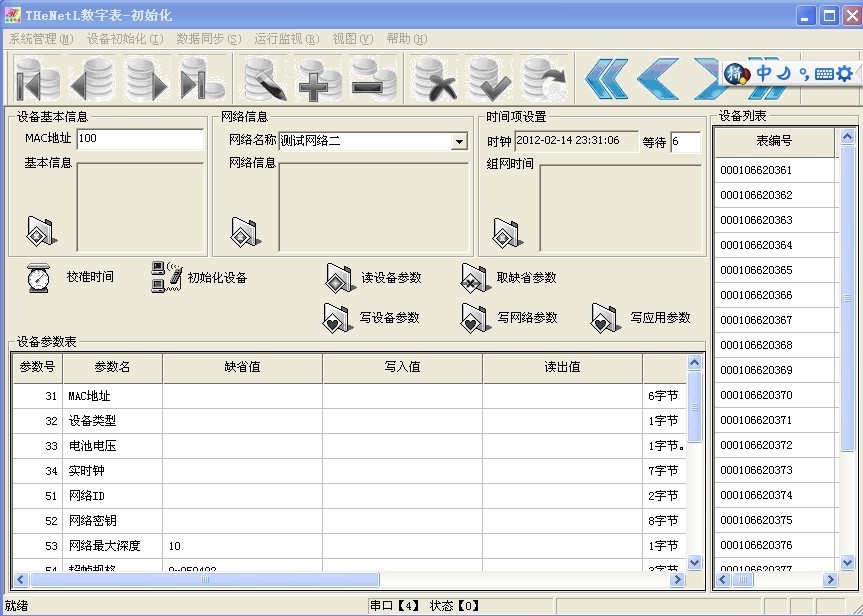This screenshot has width=863, height=616.
Task: Click the last record database icon
Action: click(203, 79)
